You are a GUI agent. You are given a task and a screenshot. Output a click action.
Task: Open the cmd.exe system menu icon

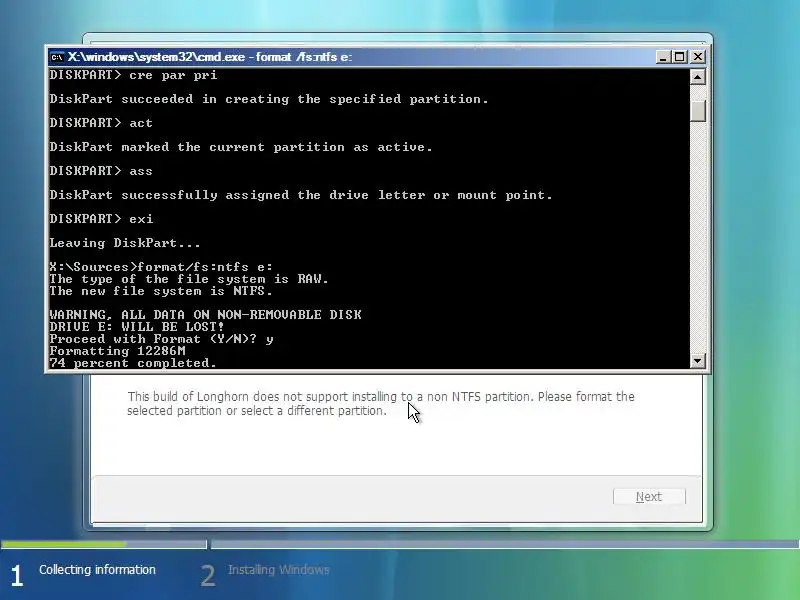coord(57,57)
